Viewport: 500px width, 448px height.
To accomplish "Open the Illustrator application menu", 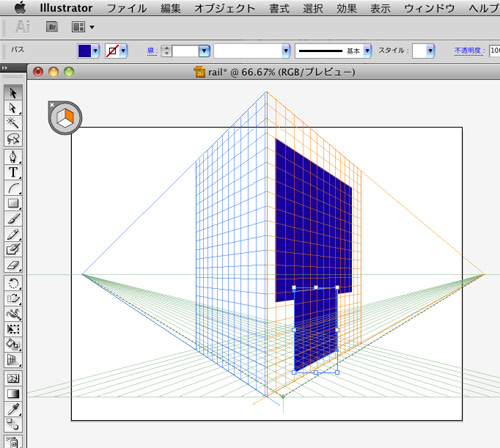I will pyautogui.click(x=66, y=8).
